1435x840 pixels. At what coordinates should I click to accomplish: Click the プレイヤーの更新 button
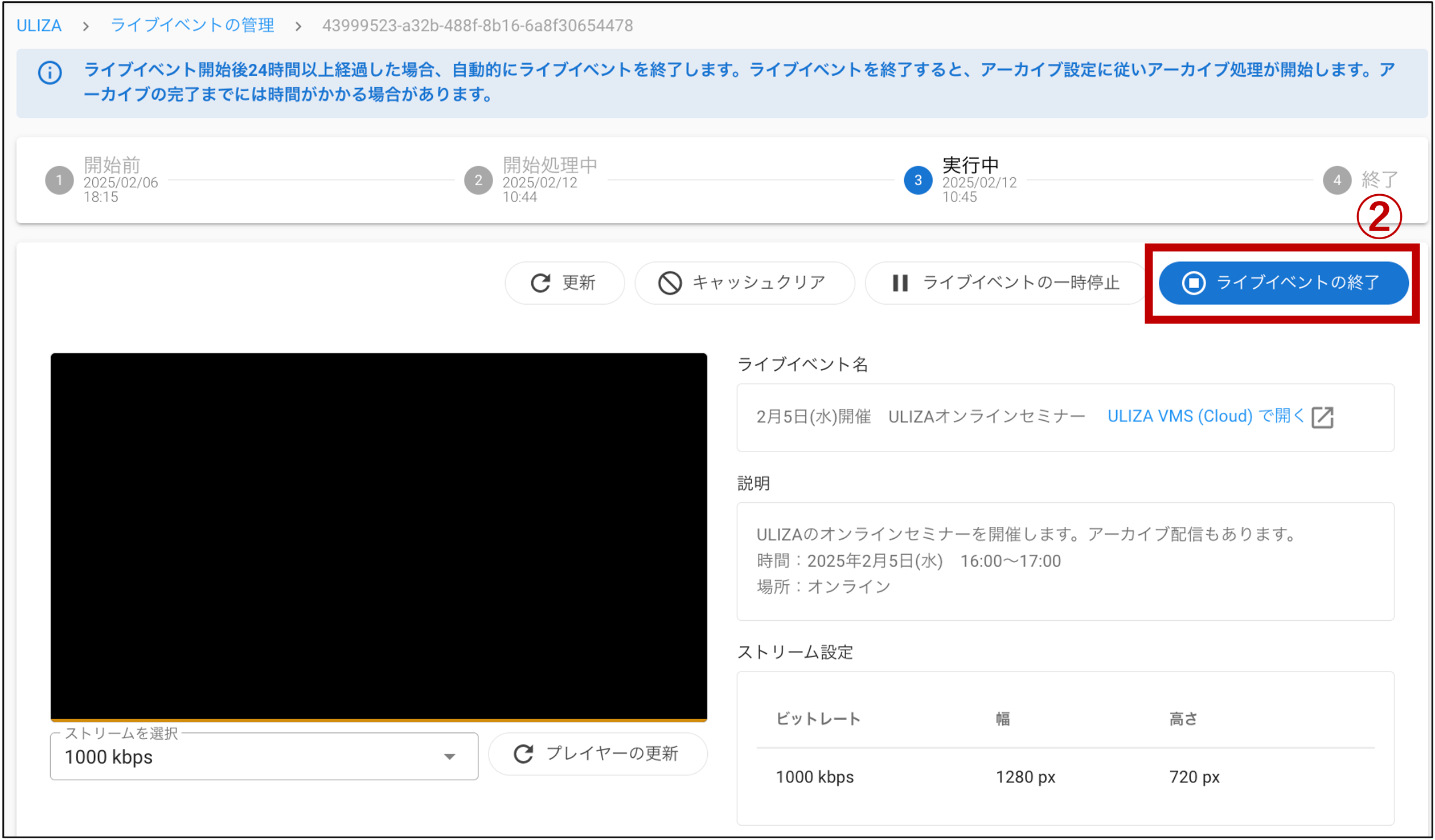[x=598, y=754]
